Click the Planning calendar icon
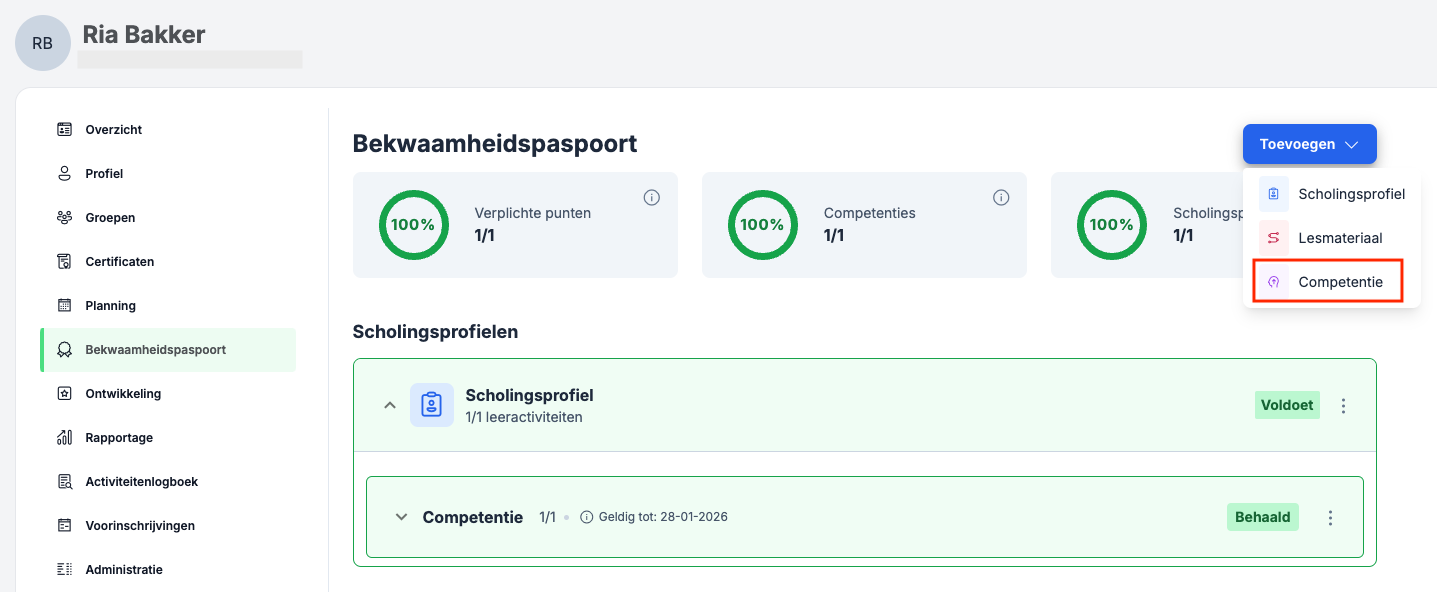The height and width of the screenshot is (592, 1437). [65, 305]
